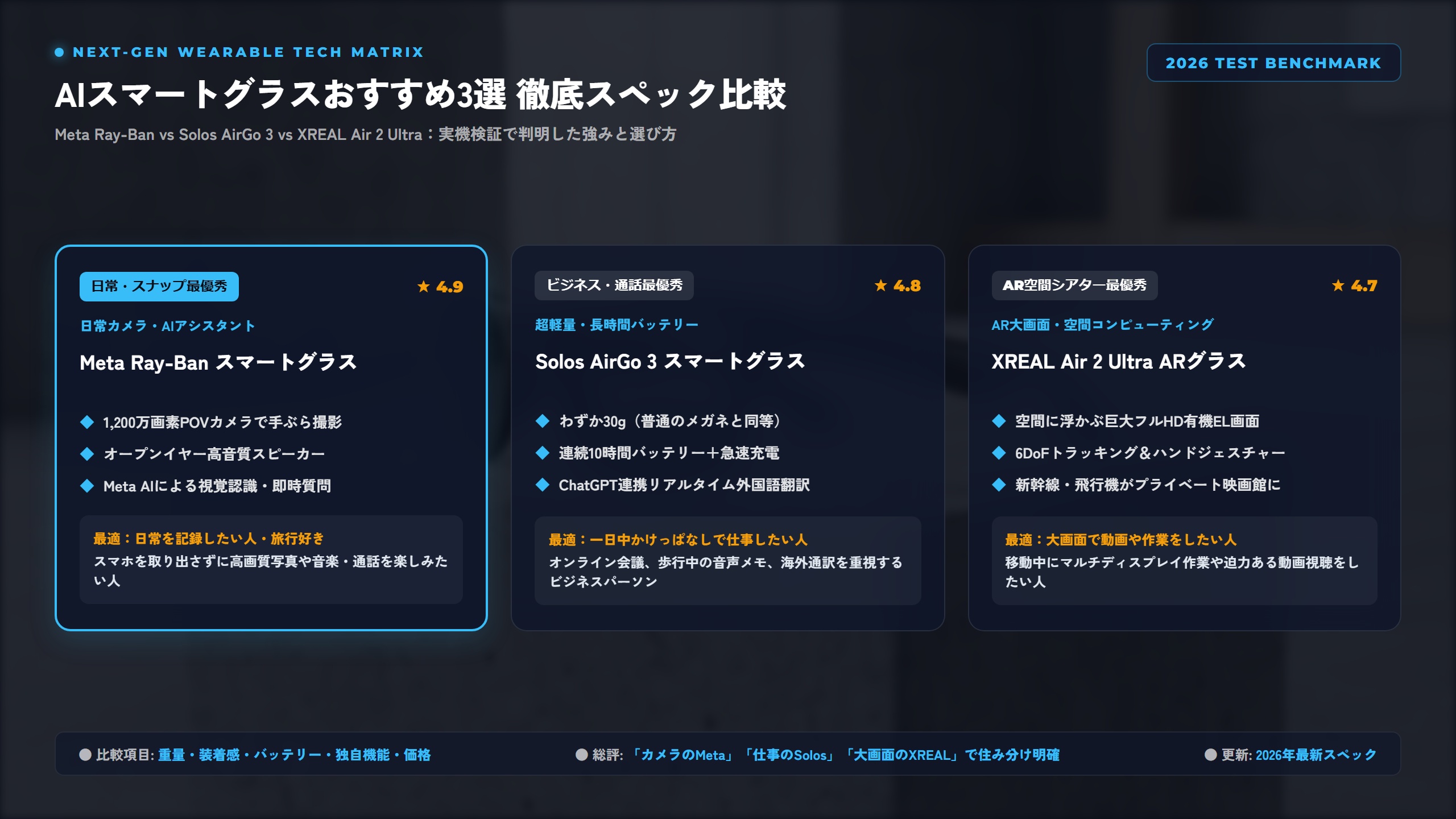Click the AR空間シアター最優秀 badge
This screenshot has width=1456, height=819.
pyautogui.click(x=1074, y=285)
